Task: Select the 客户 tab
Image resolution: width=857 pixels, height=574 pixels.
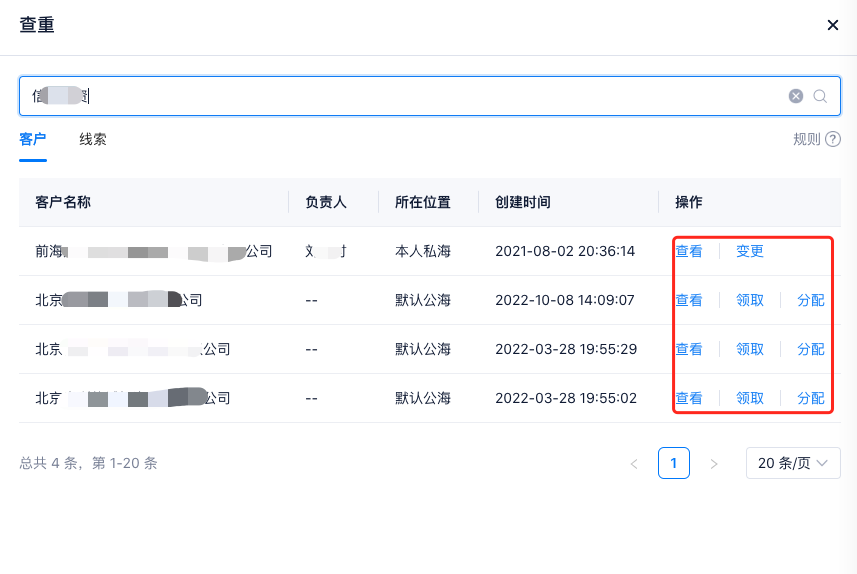Action: tap(33, 139)
